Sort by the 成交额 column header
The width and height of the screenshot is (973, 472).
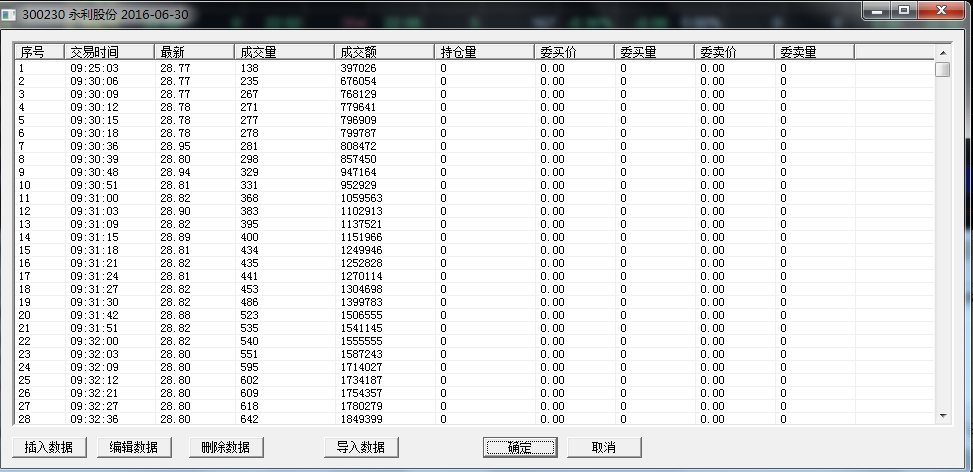point(384,52)
